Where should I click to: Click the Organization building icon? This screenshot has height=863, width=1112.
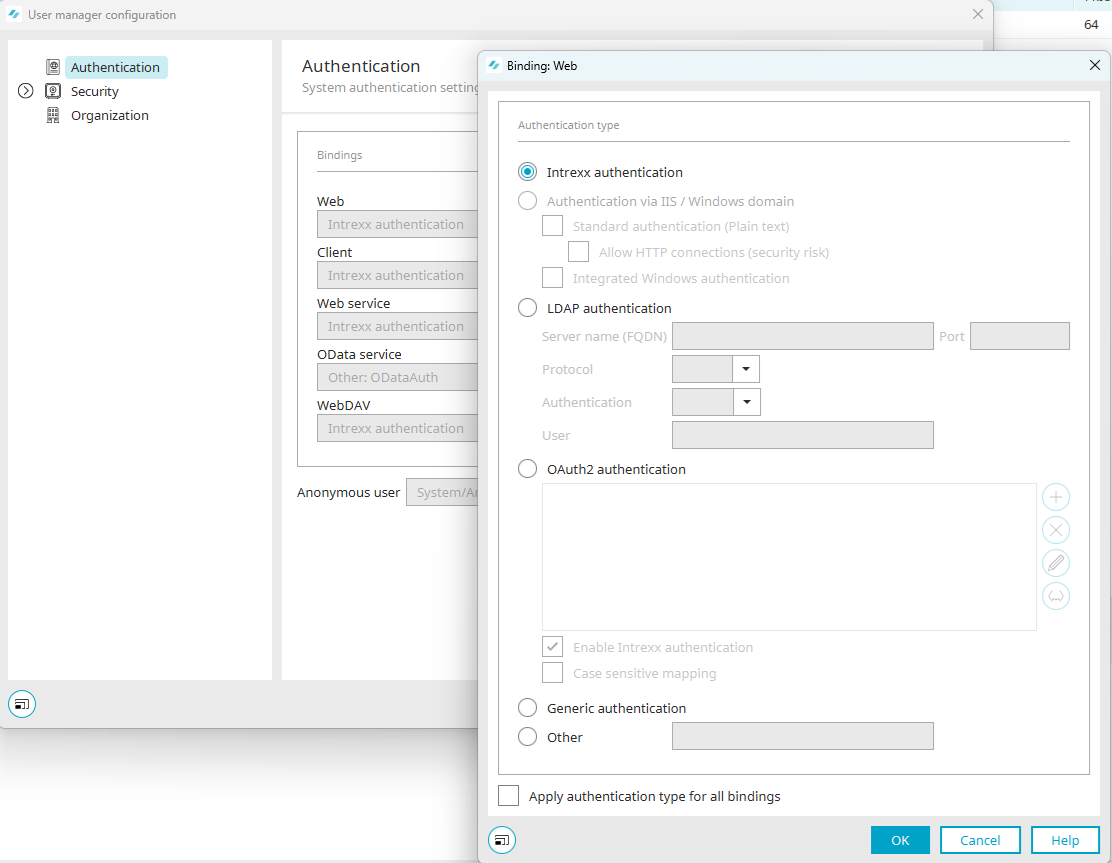pyautogui.click(x=53, y=115)
